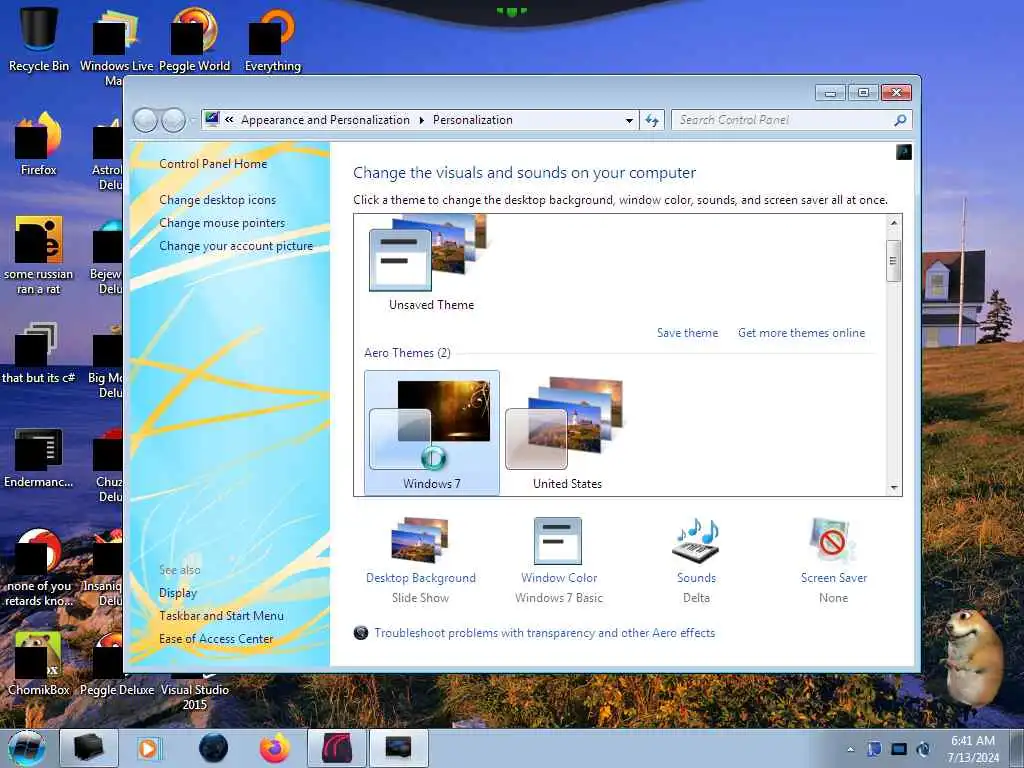Select the United States theme

click(567, 434)
